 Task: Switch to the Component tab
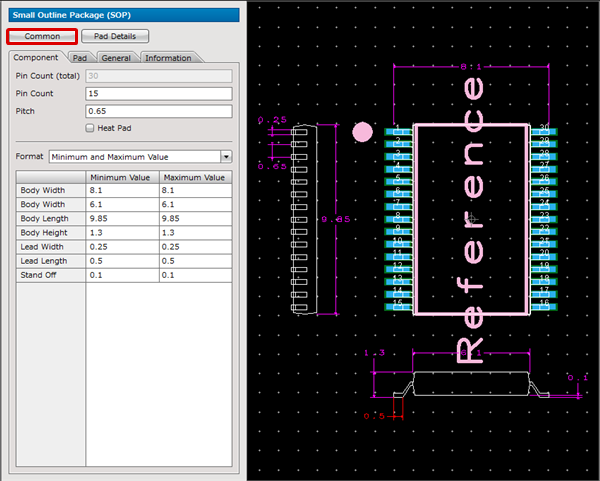point(35,58)
